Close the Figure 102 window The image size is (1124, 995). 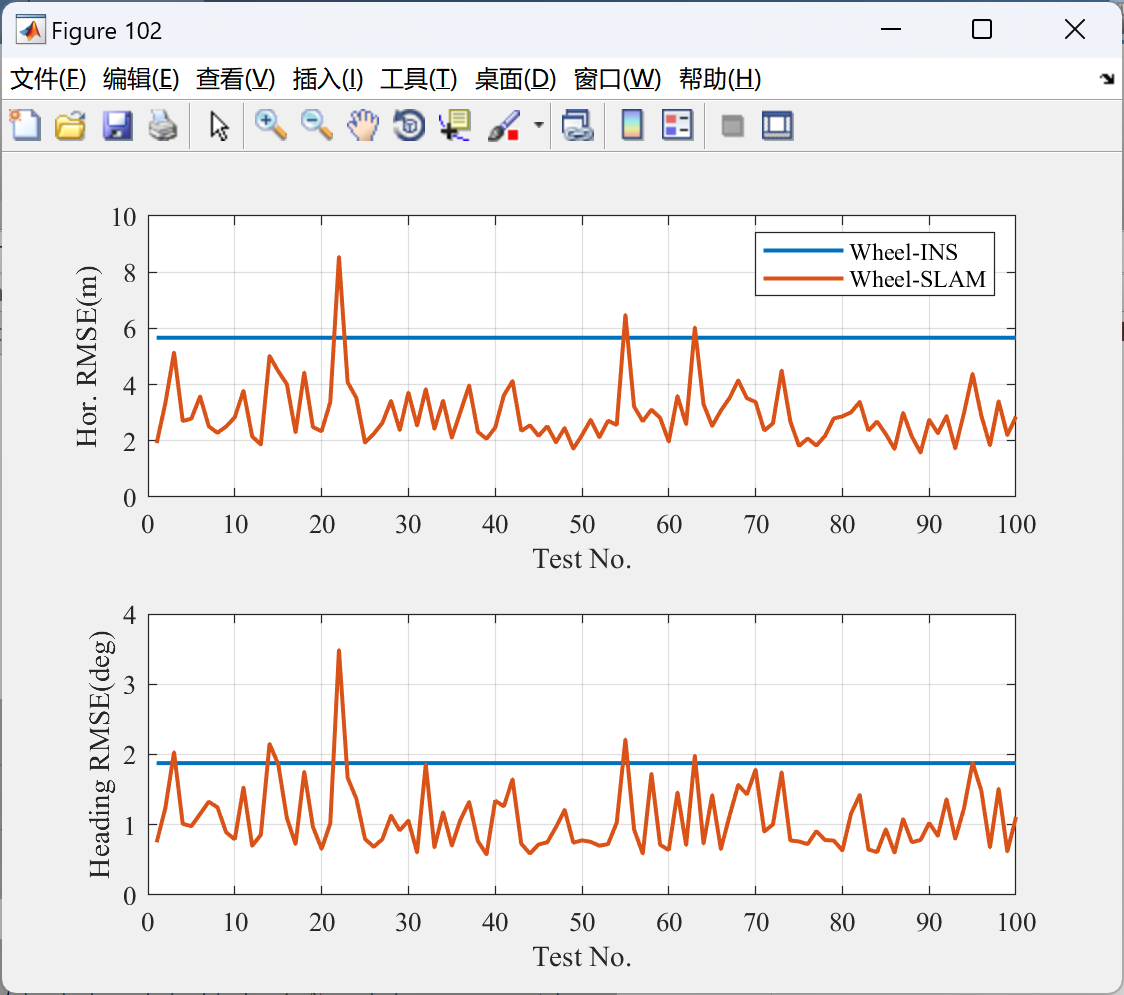tap(1075, 29)
